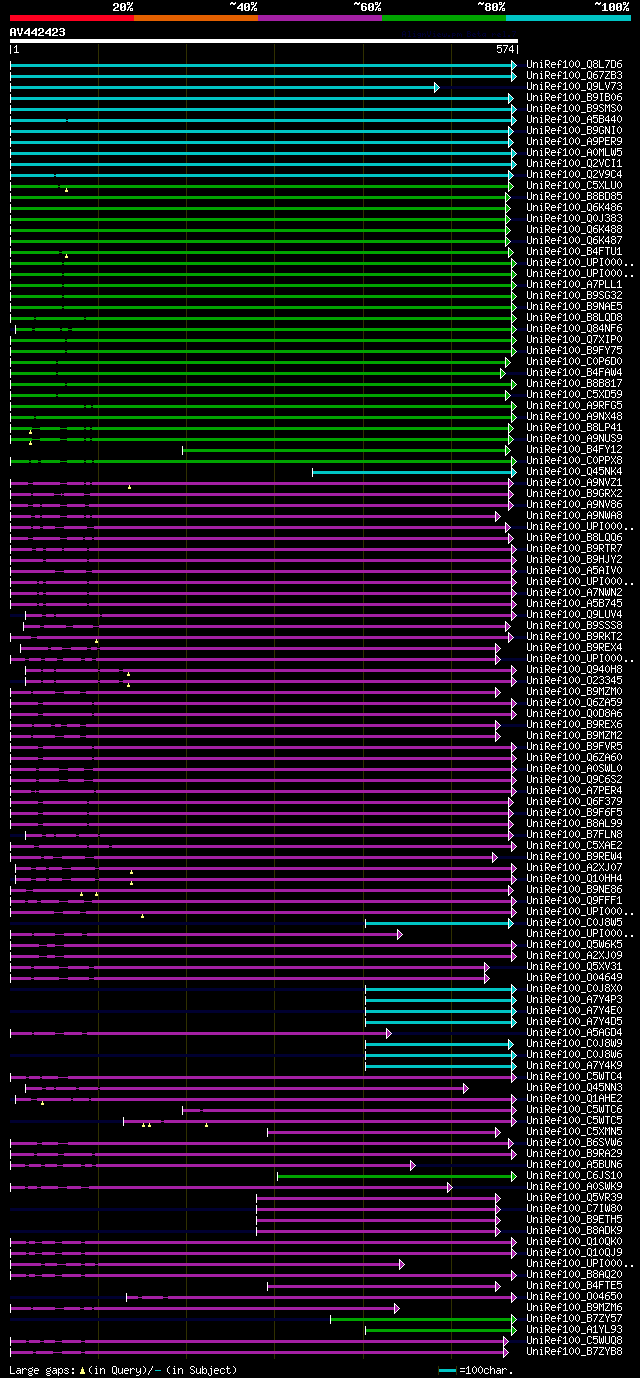Select the UniRef100_A5AGD4 label
The image size is (640, 1378).
click(574, 1033)
